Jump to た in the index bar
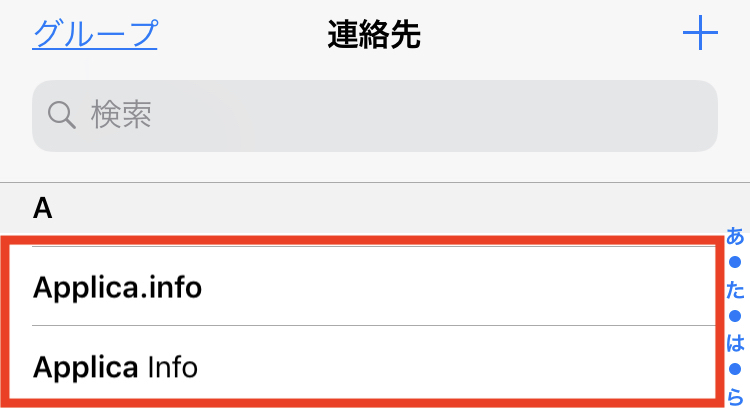The height and width of the screenshot is (408, 750). [x=735, y=290]
